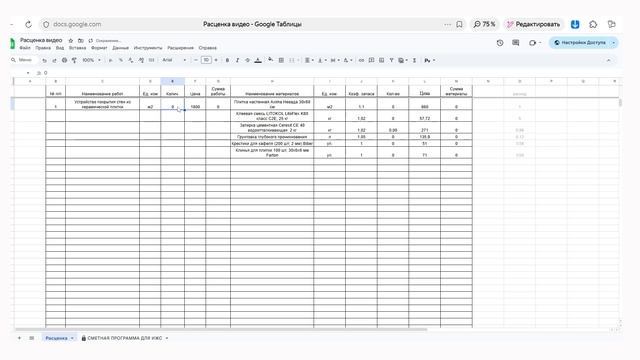Screen dimensions: 640x360
Task: Open the Справка menu
Action: click(x=207, y=48)
